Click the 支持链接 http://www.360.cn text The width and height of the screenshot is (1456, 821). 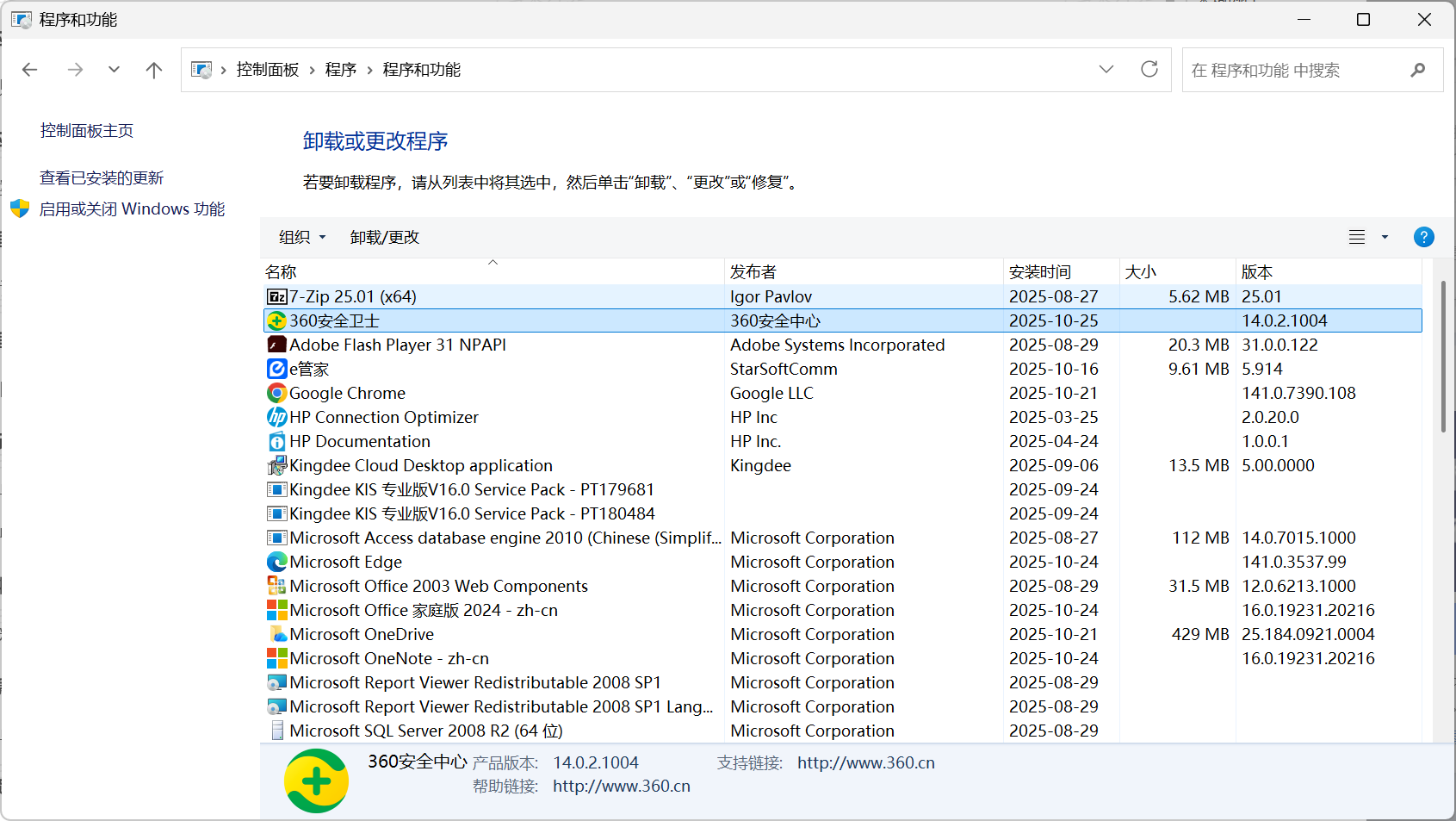[x=866, y=763]
